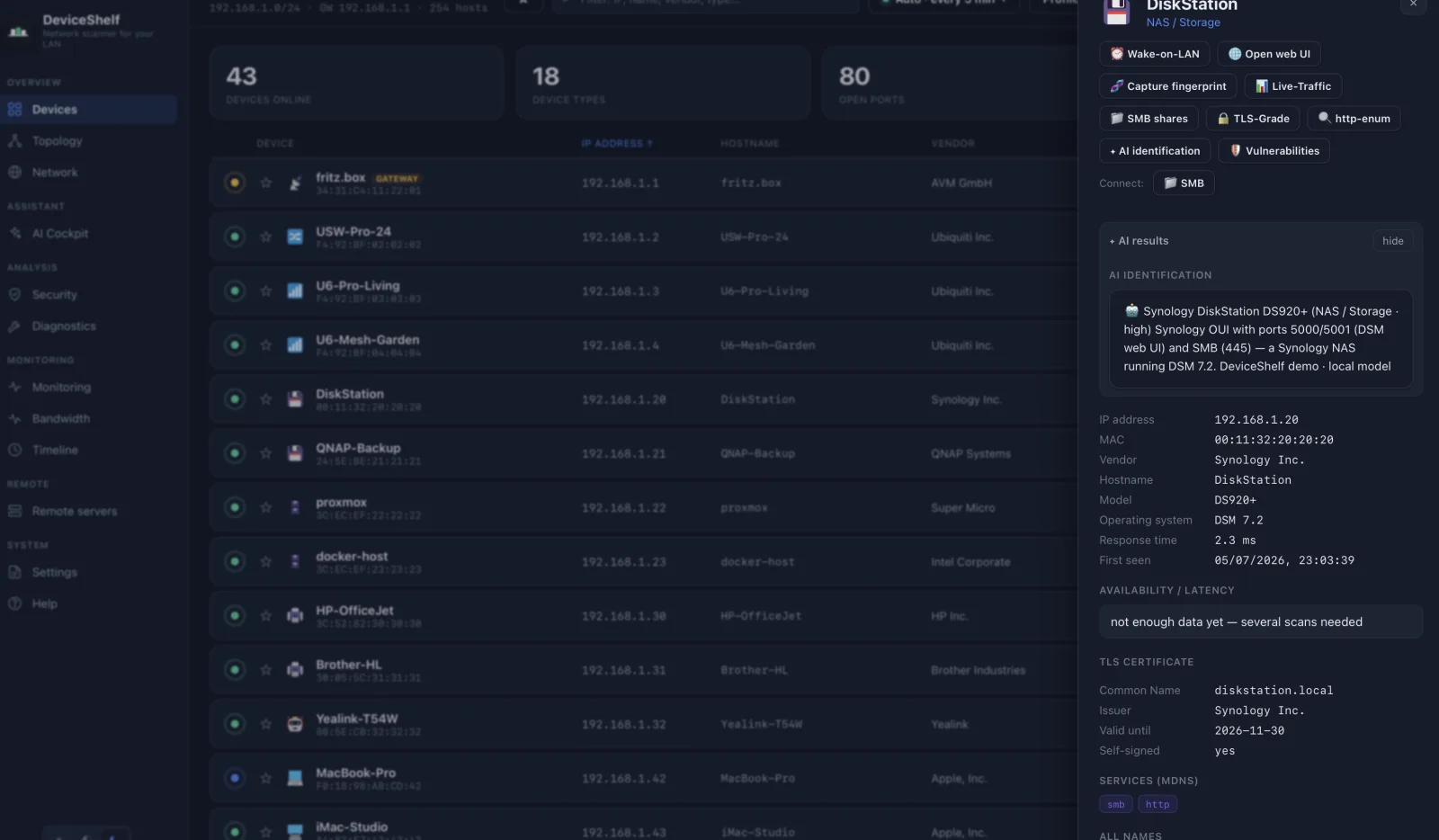Click the smb service tag
This screenshot has height=840, width=1439.
coord(1115,805)
